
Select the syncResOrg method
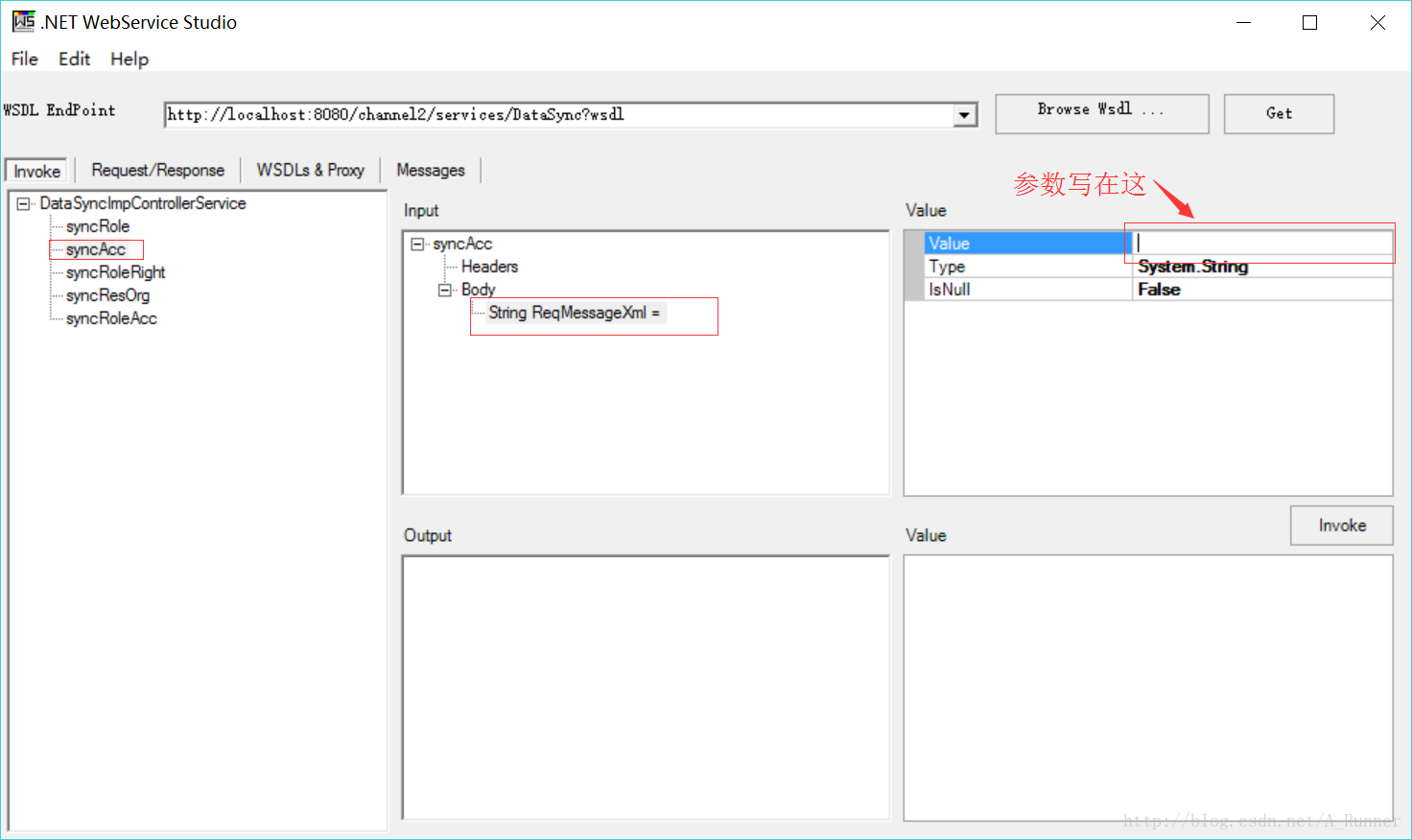pyautogui.click(x=108, y=295)
